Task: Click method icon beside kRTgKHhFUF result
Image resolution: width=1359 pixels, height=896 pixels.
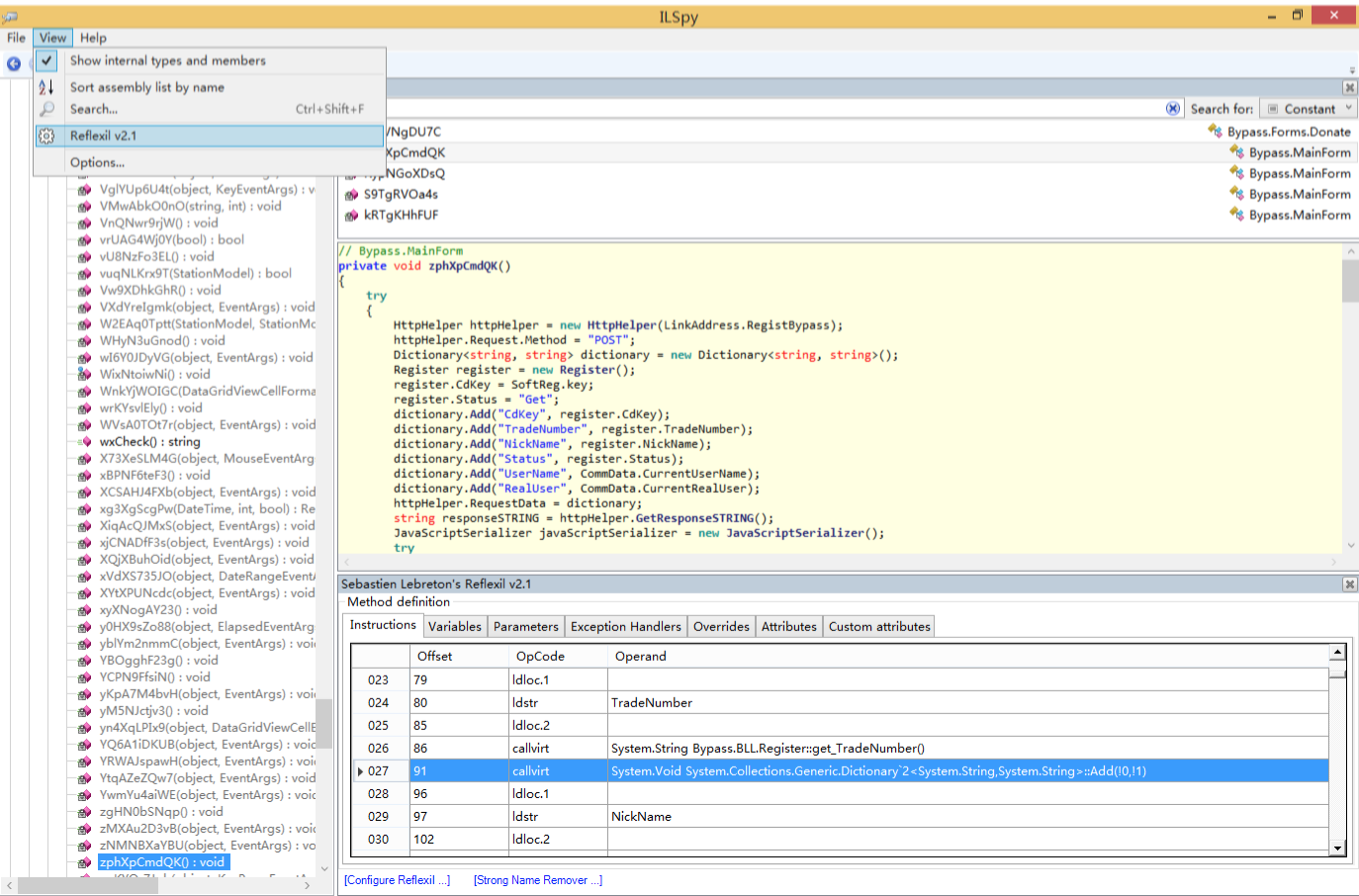Action: click(x=351, y=216)
